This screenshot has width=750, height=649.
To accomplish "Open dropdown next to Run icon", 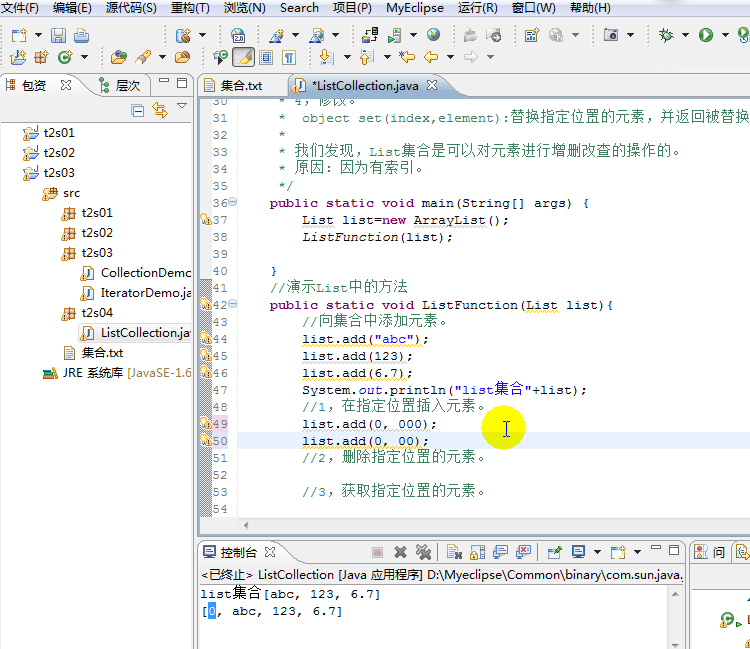I will (726, 35).
